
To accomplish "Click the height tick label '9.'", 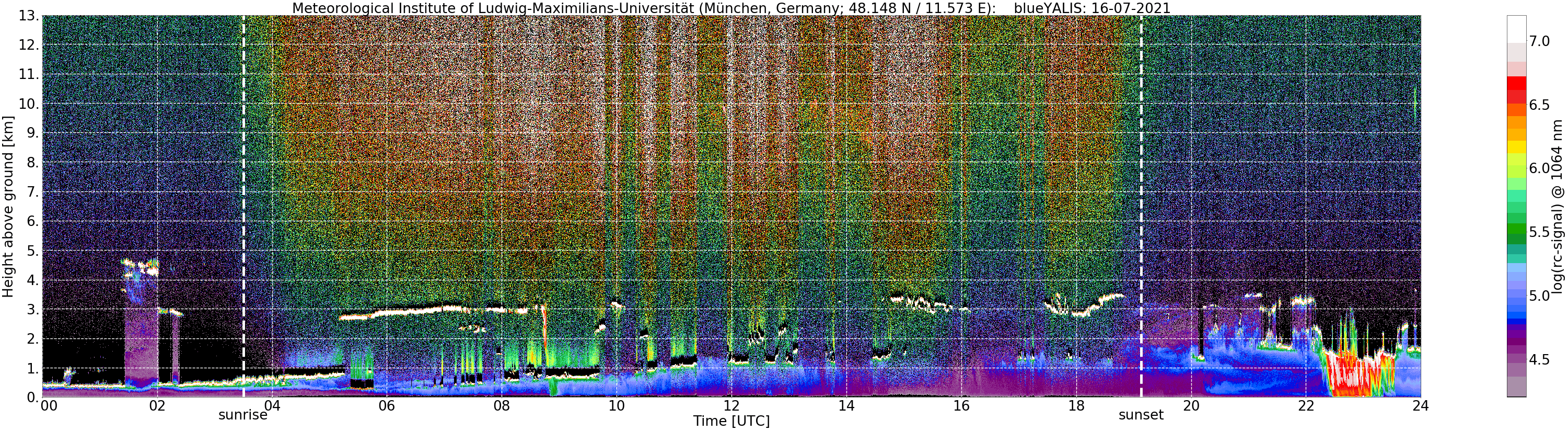I will [x=33, y=133].
